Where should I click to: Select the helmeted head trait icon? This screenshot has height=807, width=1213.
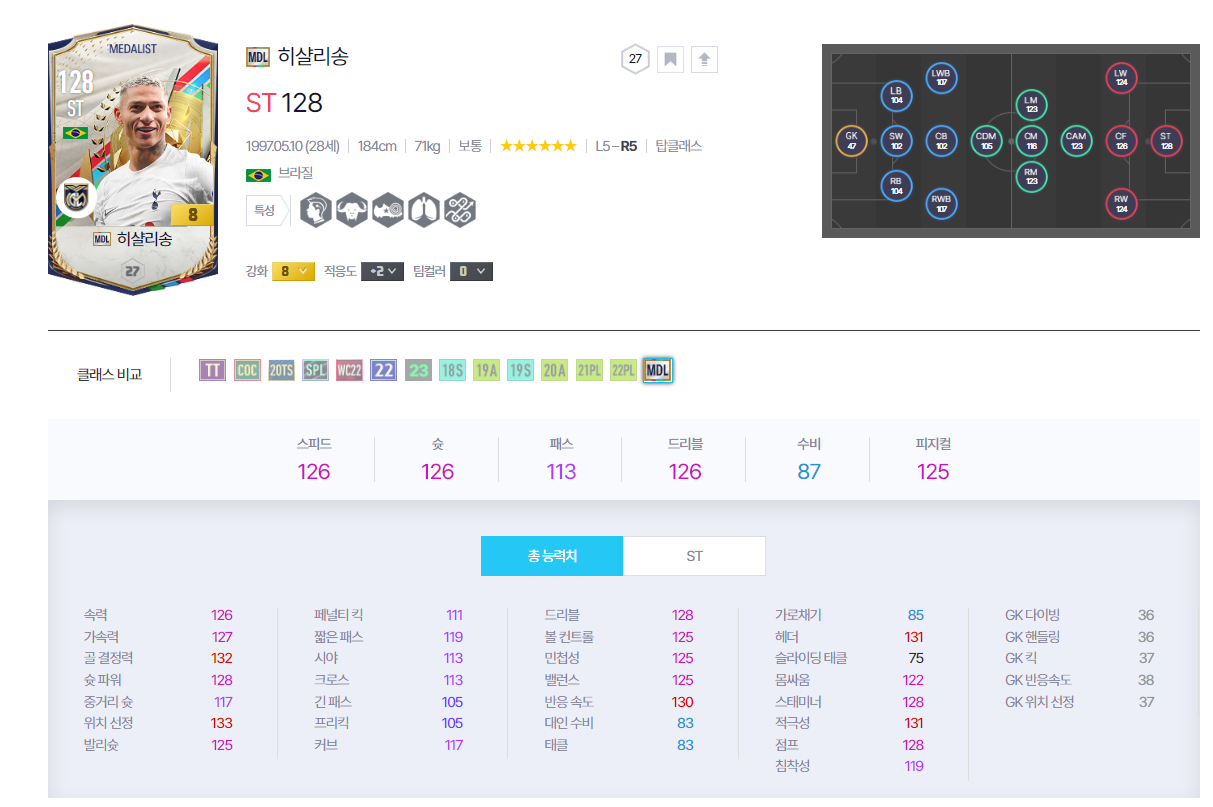point(315,209)
